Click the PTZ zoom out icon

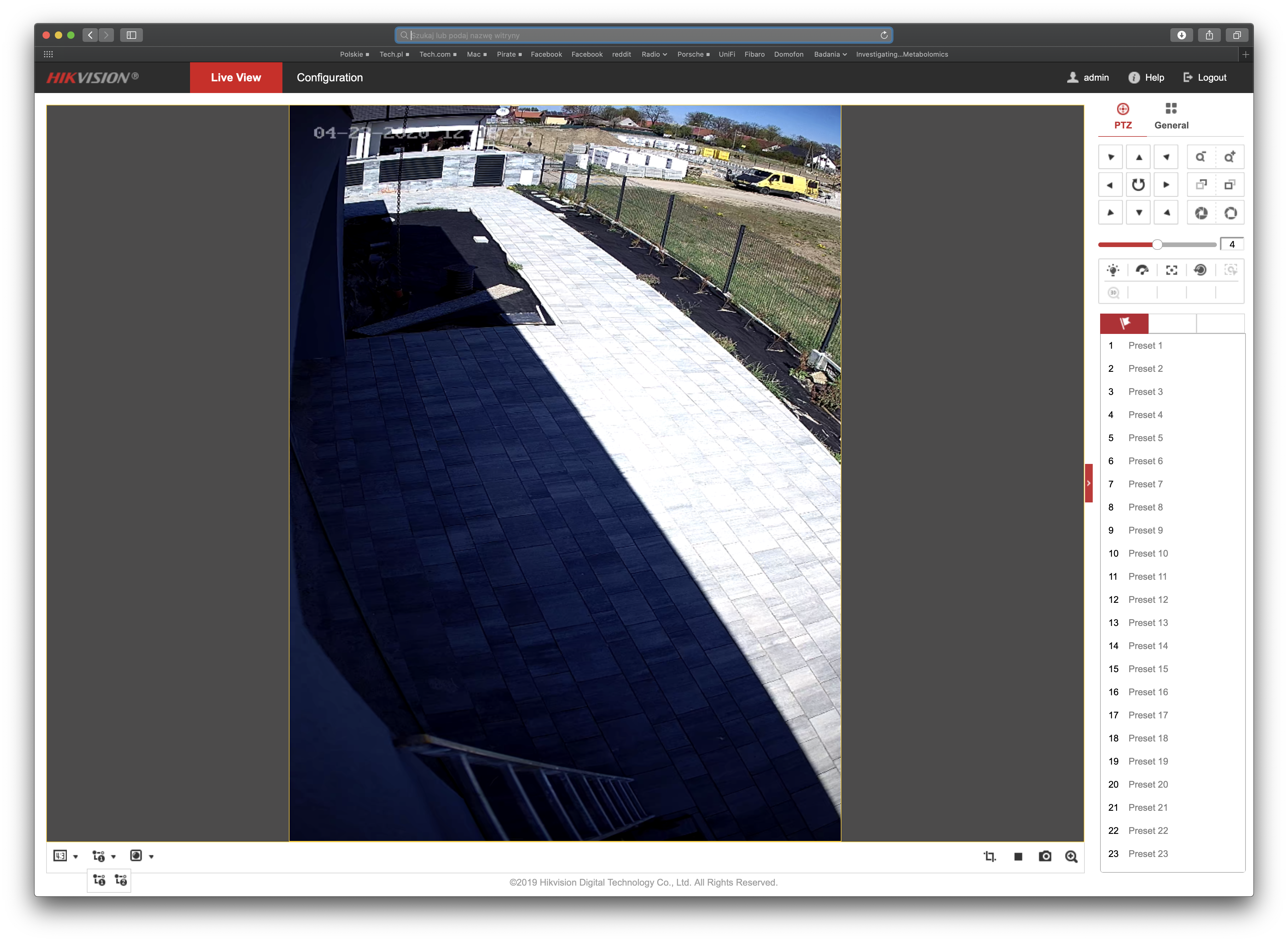pyautogui.click(x=1201, y=157)
